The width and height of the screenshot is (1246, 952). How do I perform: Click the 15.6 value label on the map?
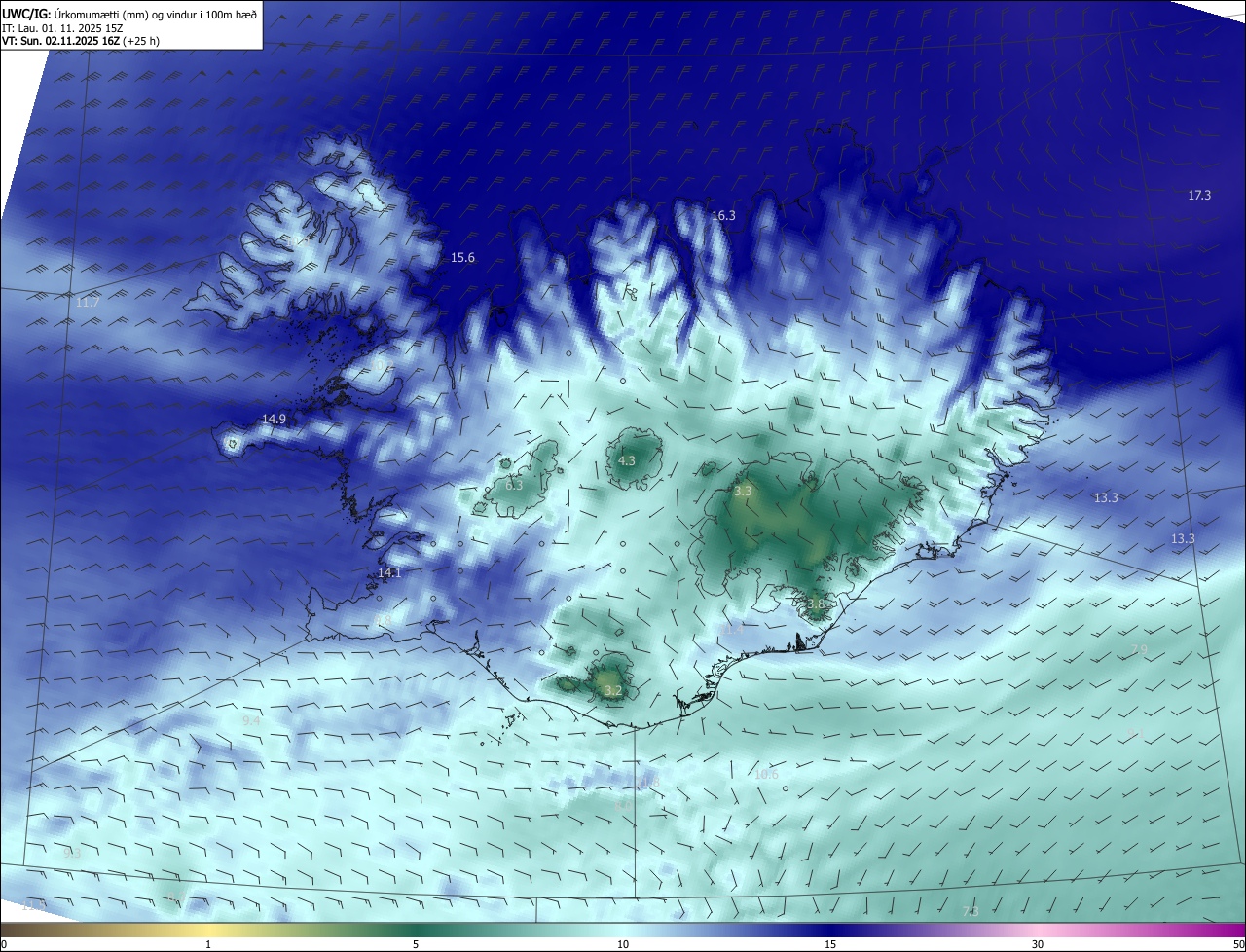coord(462,258)
